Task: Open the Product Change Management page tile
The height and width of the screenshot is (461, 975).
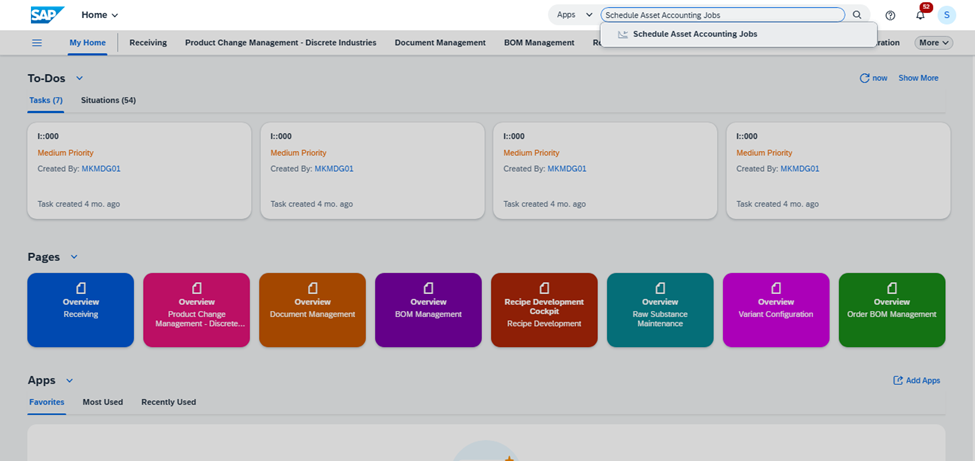Action: 196,310
